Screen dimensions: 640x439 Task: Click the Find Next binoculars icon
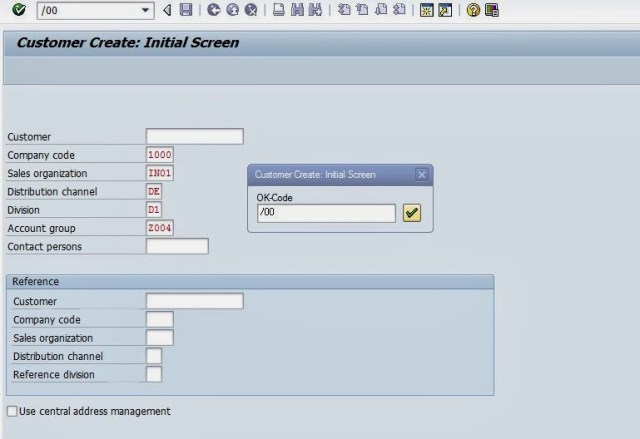(x=316, y=10)
